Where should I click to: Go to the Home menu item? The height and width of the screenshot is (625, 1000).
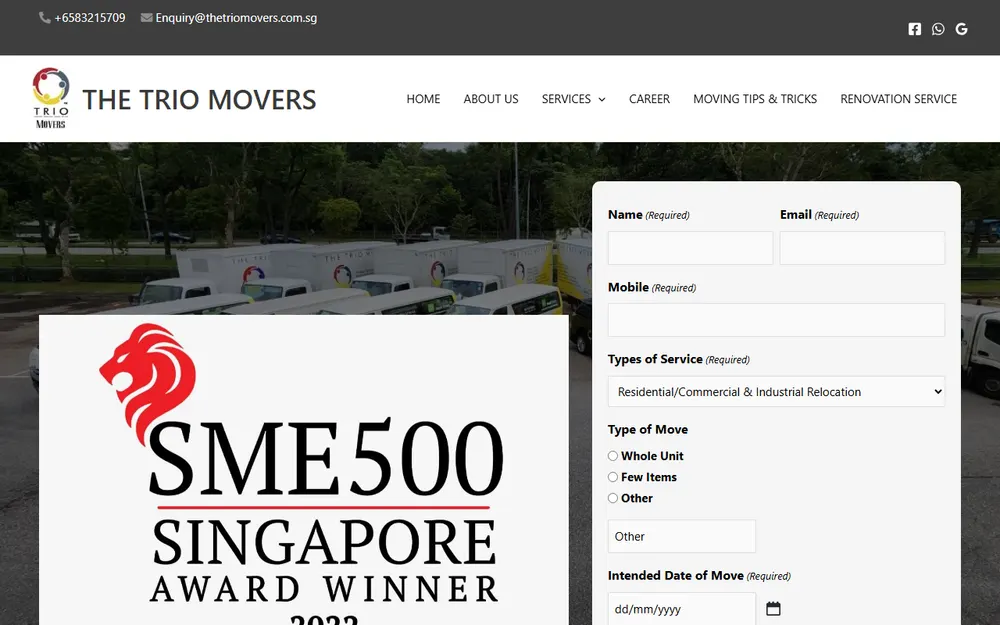tap(423, 99)
